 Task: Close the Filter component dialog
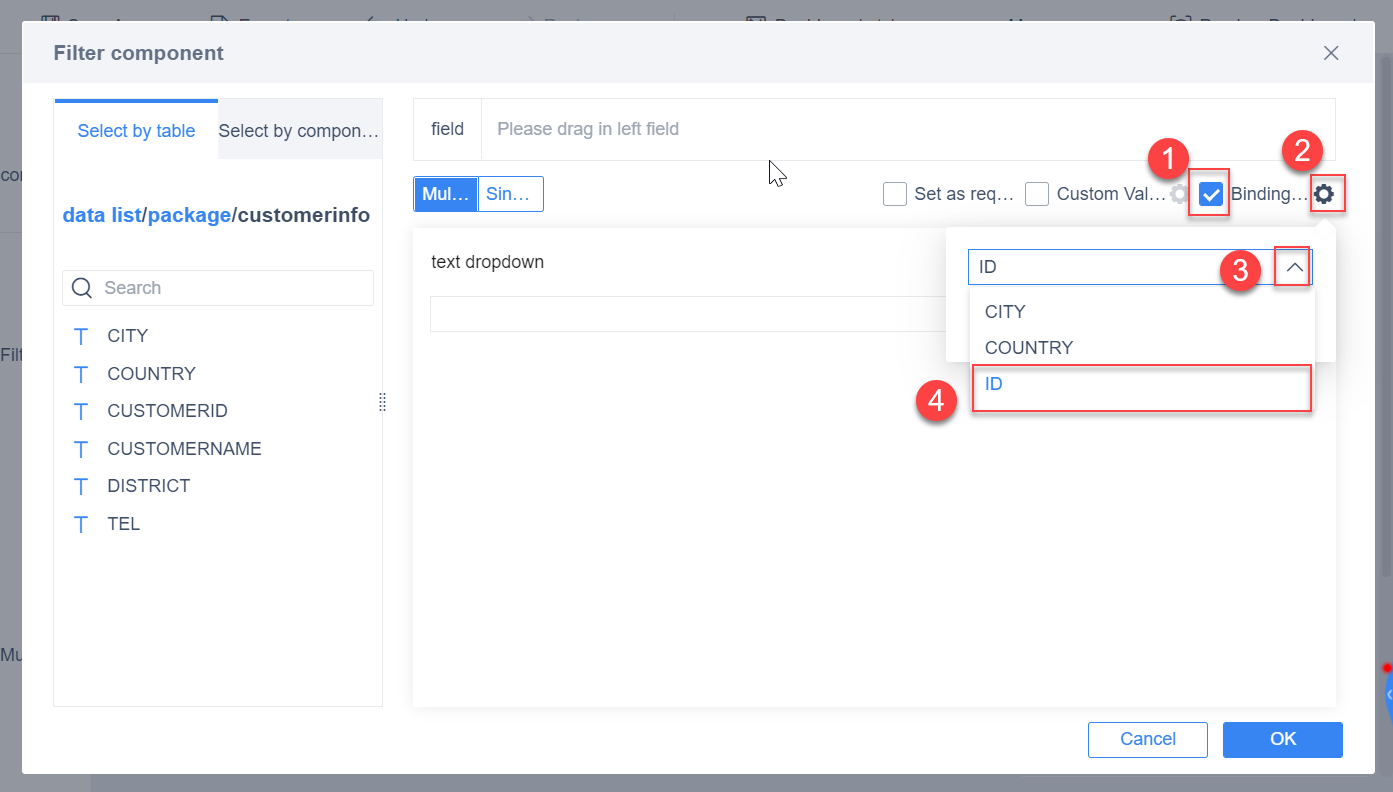(x=1331, y=53)
